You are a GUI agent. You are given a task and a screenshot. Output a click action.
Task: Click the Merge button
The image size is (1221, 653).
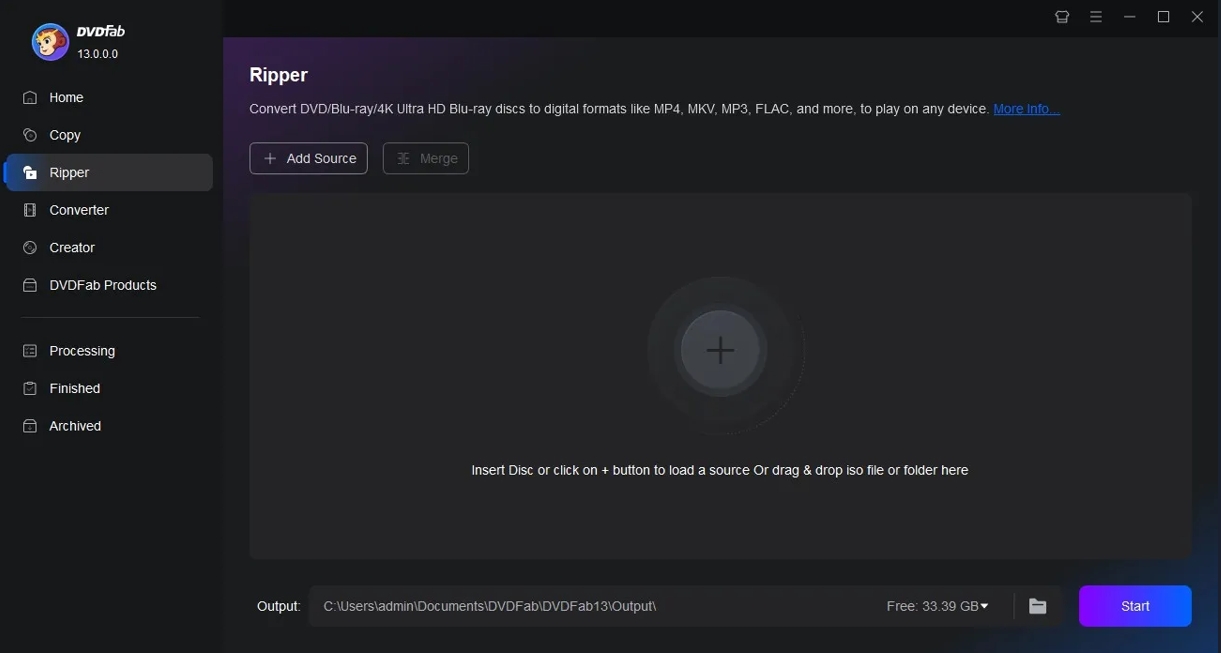[426, 158]
